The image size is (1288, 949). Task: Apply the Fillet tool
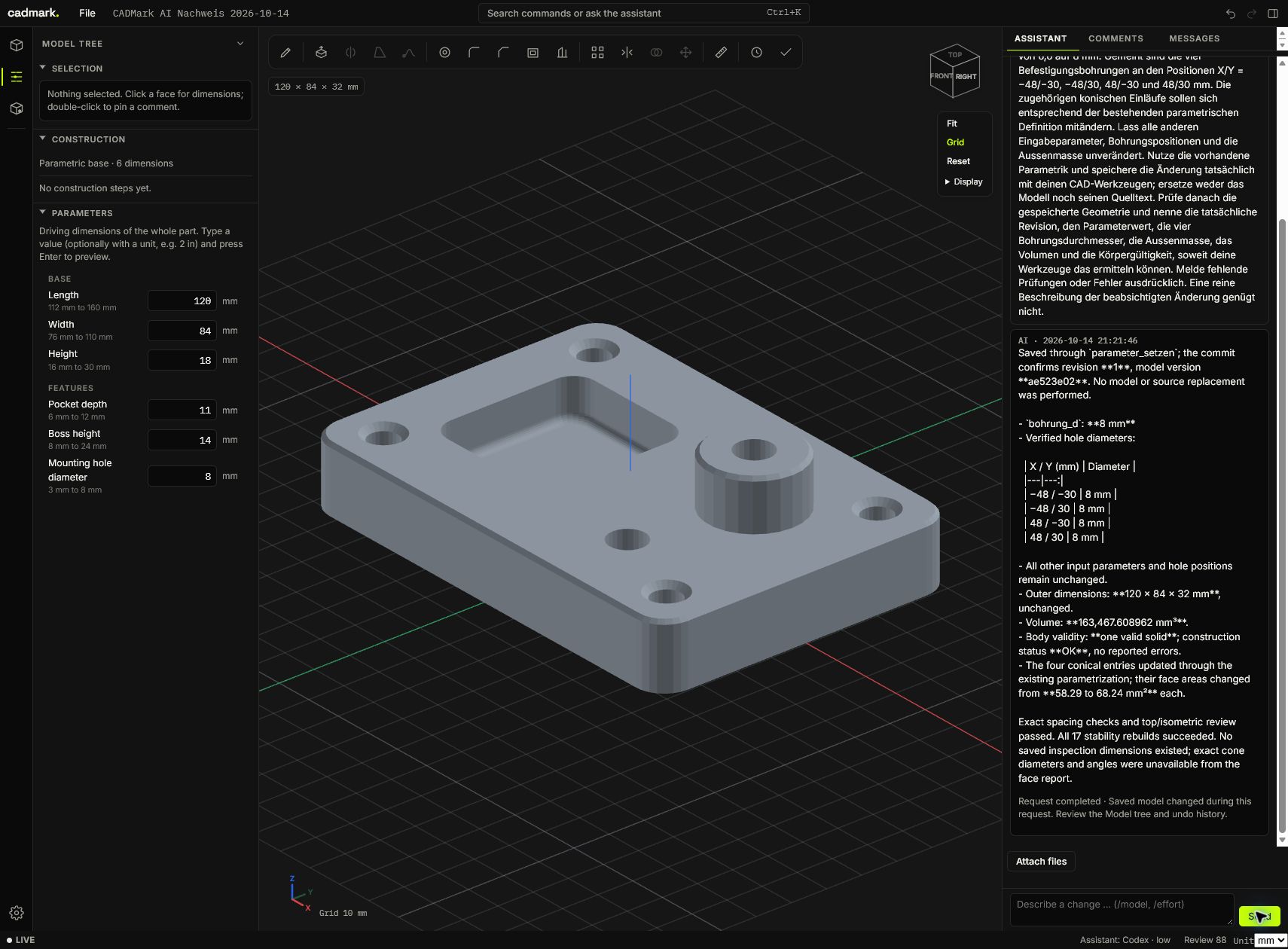tap(474, 53)
